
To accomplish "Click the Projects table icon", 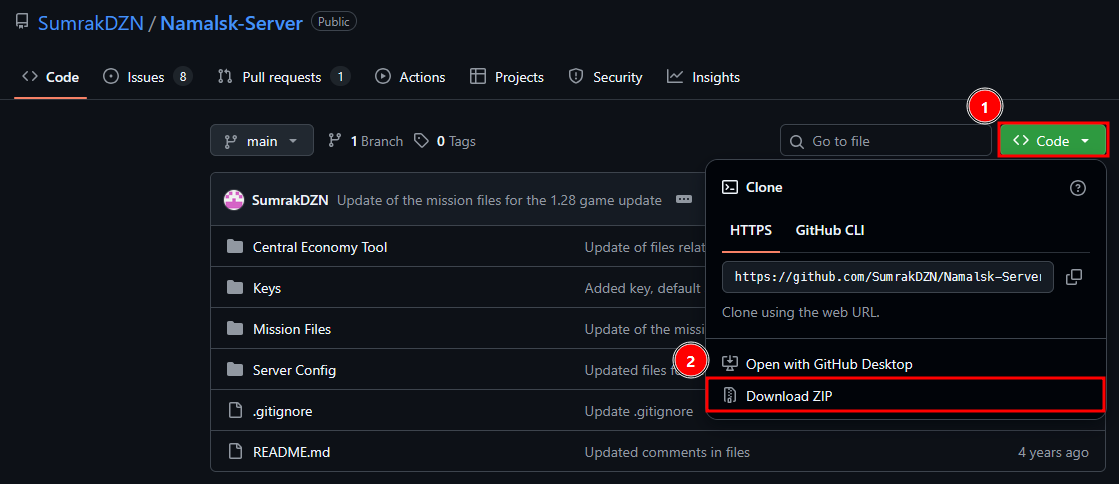I will [478, 76].
